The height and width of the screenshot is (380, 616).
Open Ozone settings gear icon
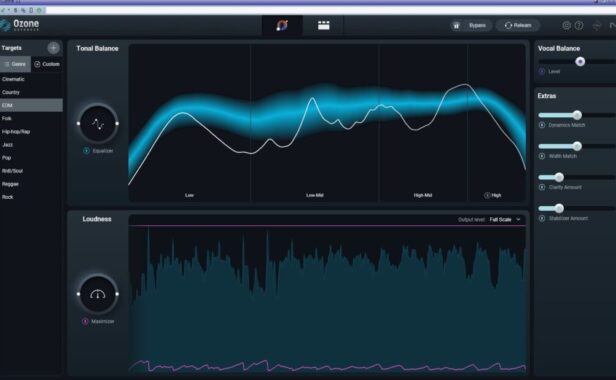[x=566, y=26]
